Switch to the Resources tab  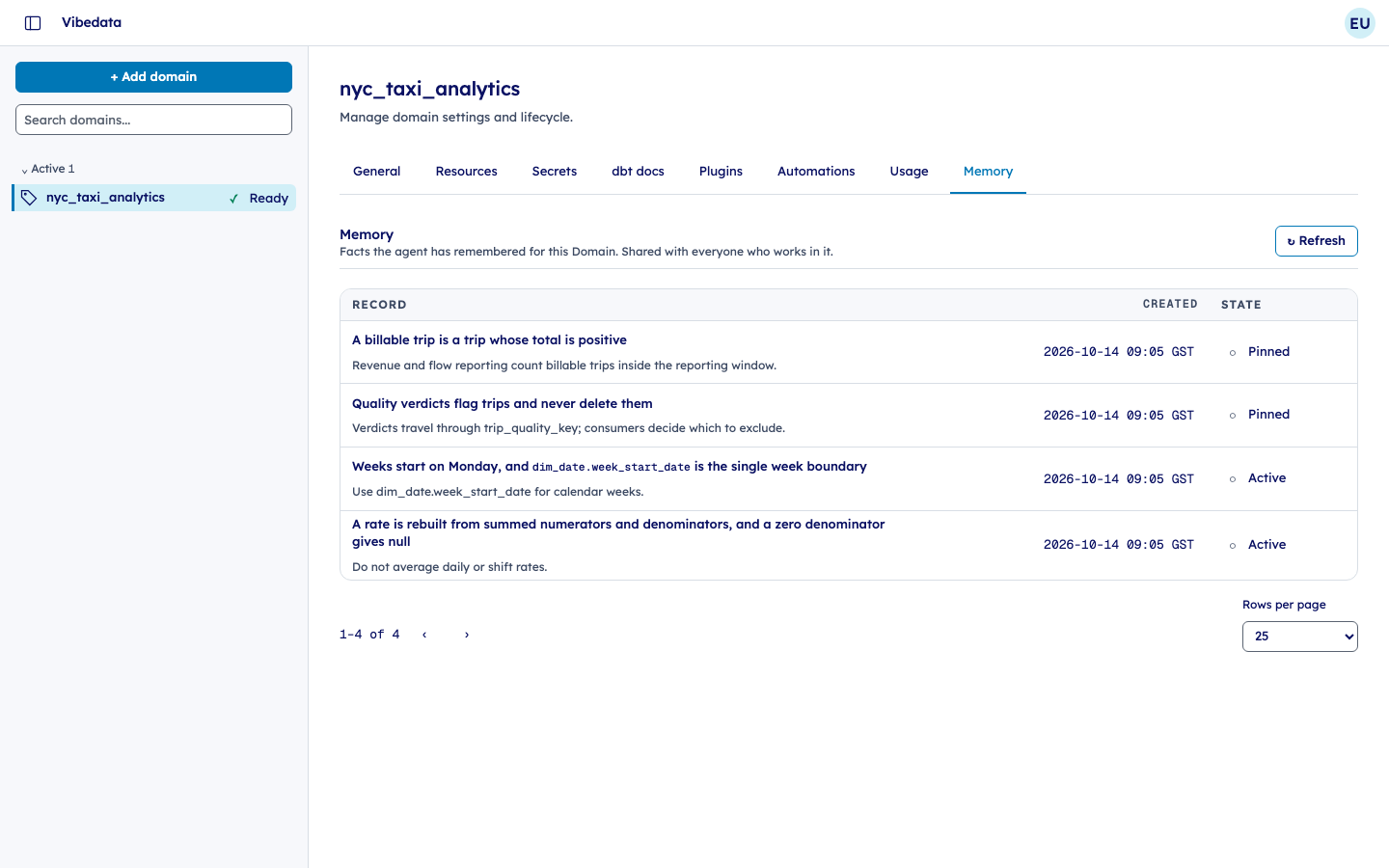[x=466, y=172]
